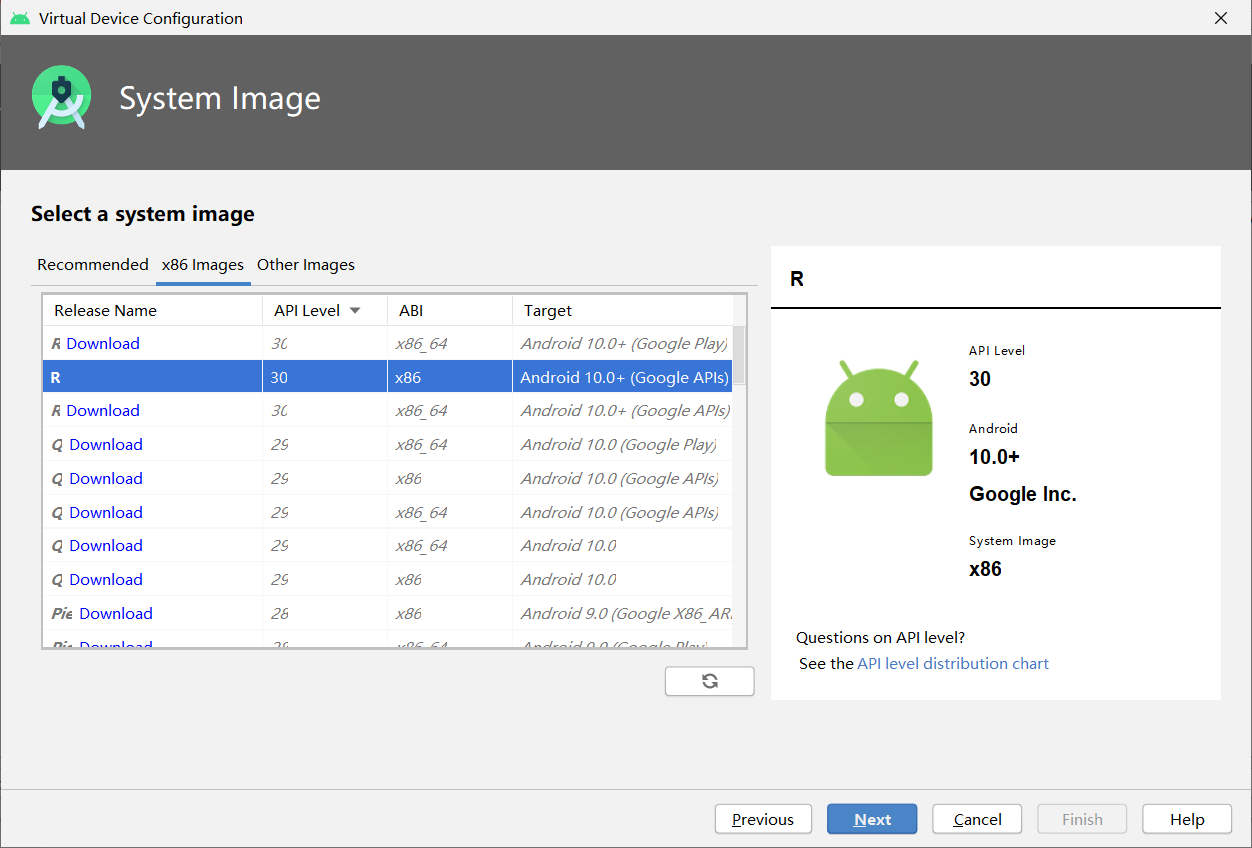Download R x86_64 Google APIs image
The image size is (1252, 848).
click(x=103, y=410)
